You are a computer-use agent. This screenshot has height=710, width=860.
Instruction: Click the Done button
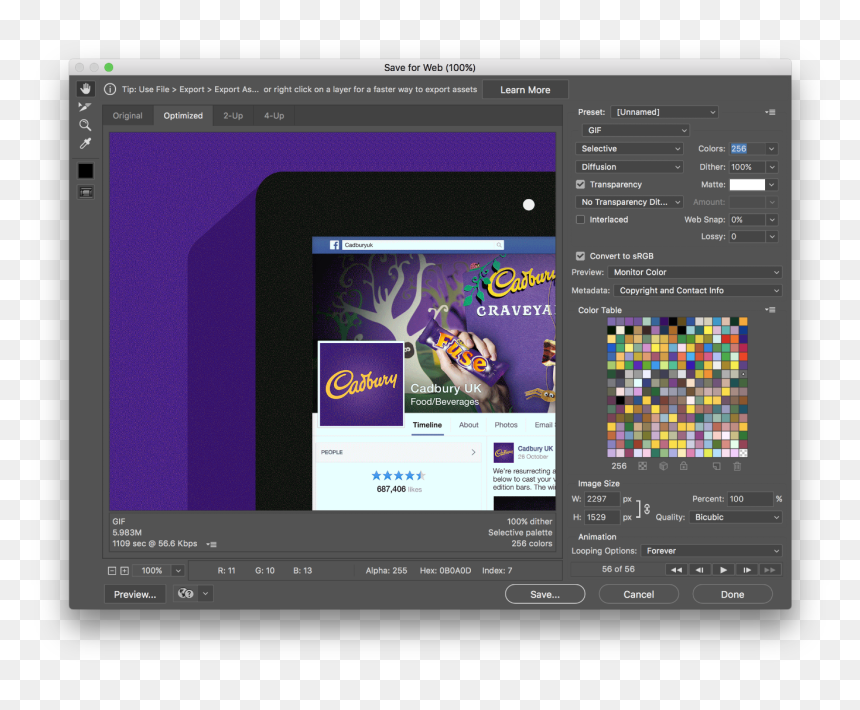[x=732, y=594]
